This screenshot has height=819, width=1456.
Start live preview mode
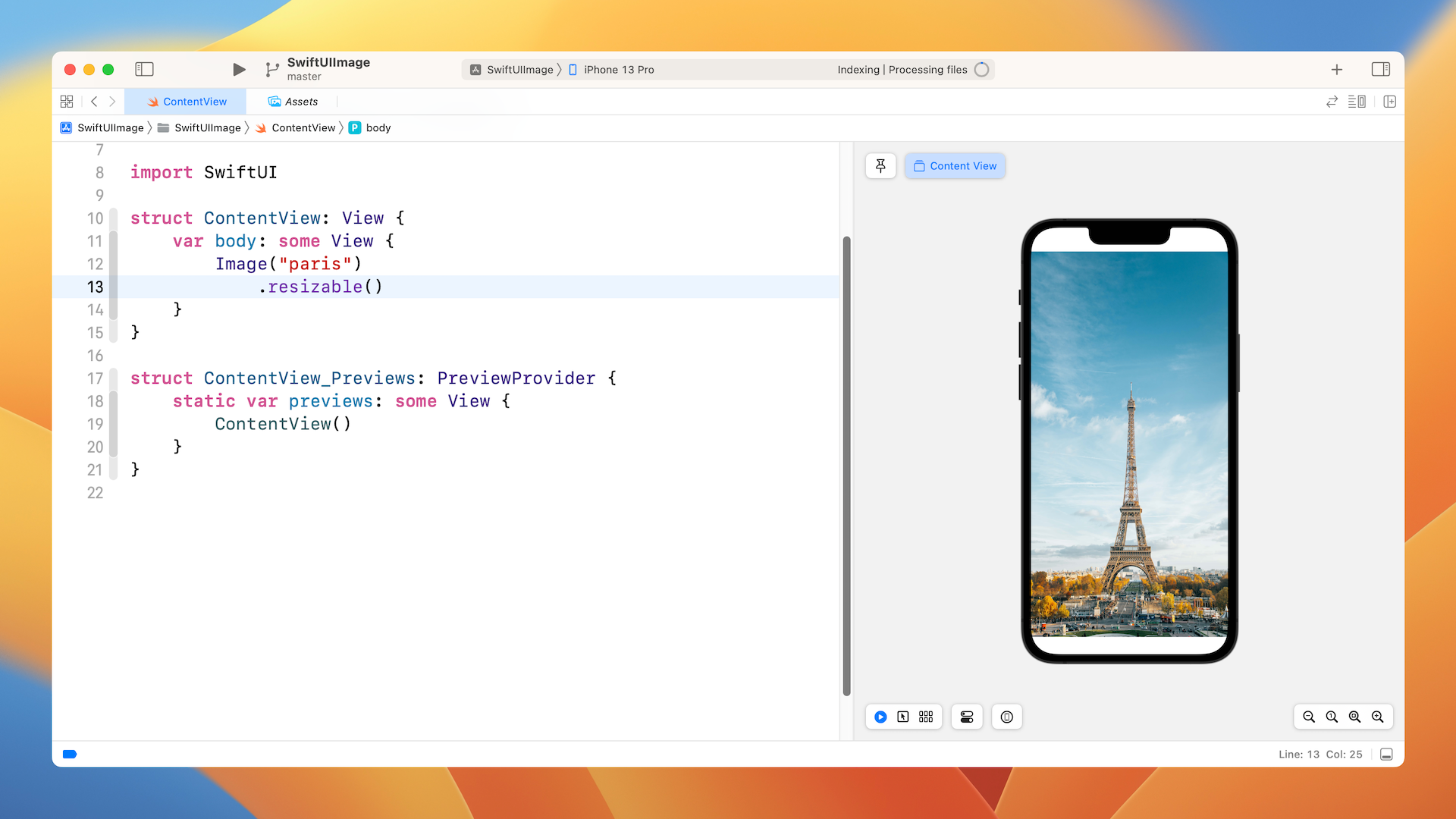coord(880,717)
